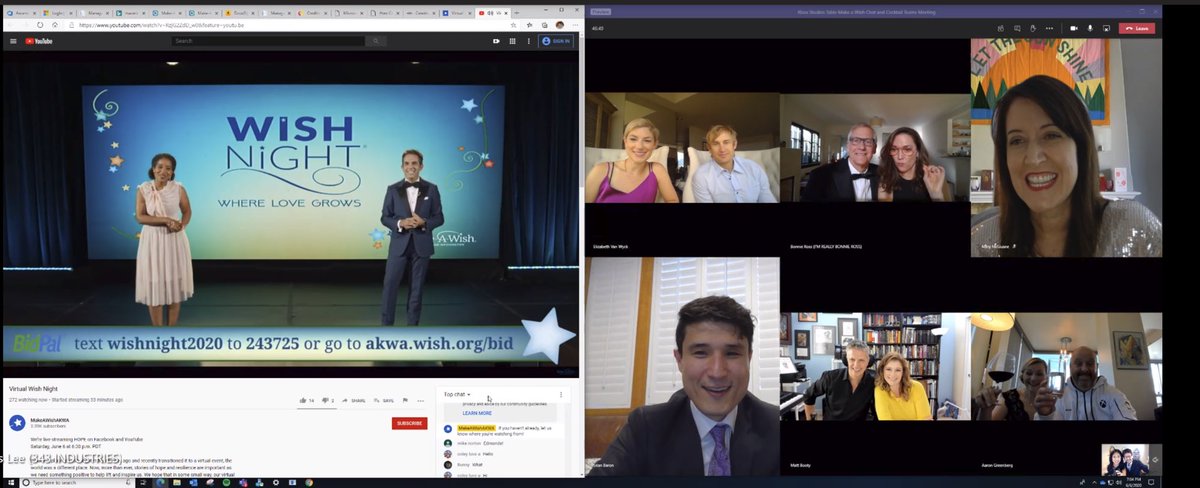Show participants in Teams meeting
This screenshot has width=1200, height=488.
[1001, 28]
